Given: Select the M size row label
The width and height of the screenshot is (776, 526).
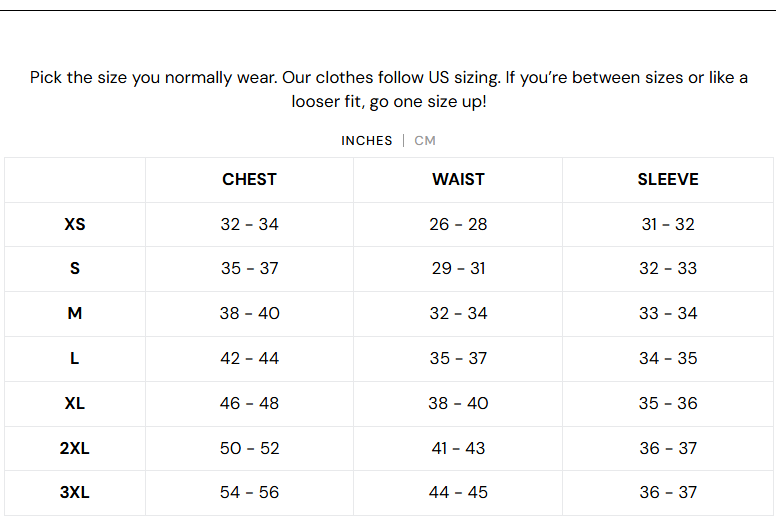Looking at the screenshot, I should tap(75, 313).
